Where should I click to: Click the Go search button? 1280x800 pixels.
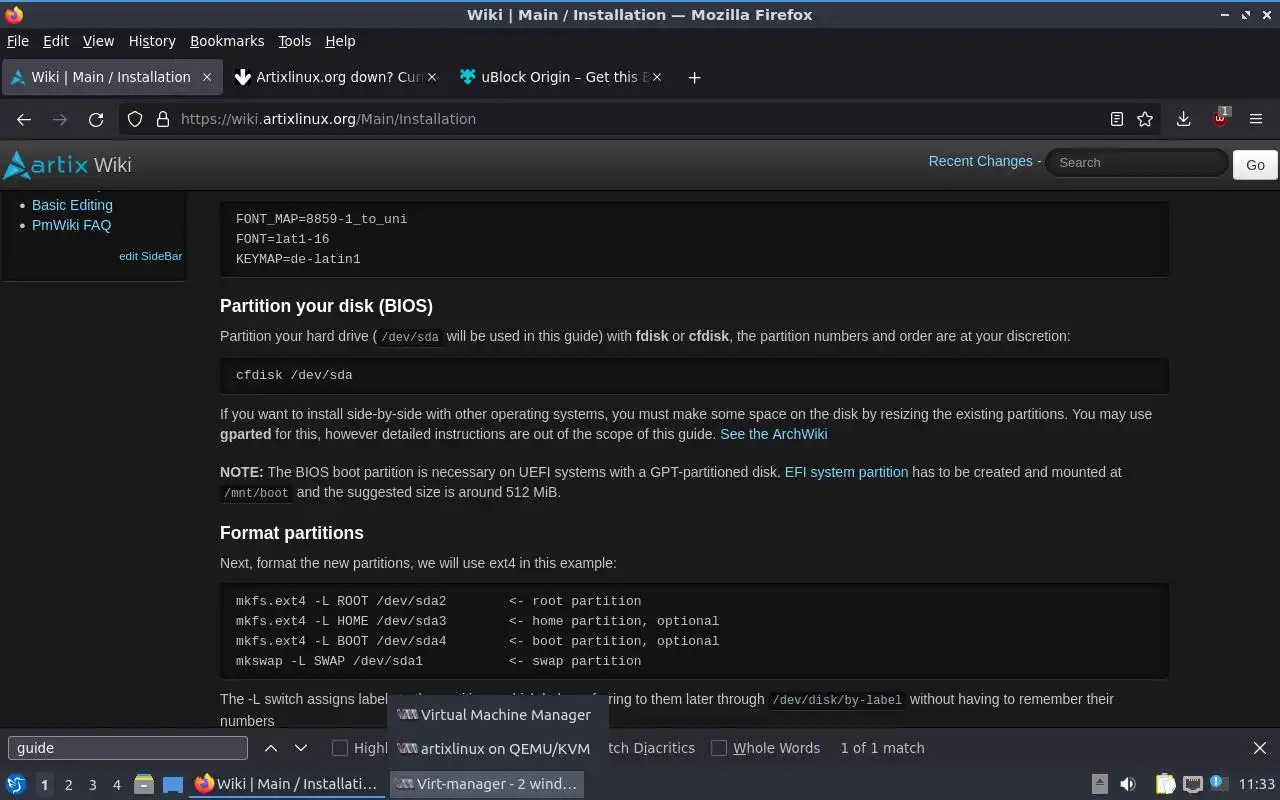(1255, 165)
